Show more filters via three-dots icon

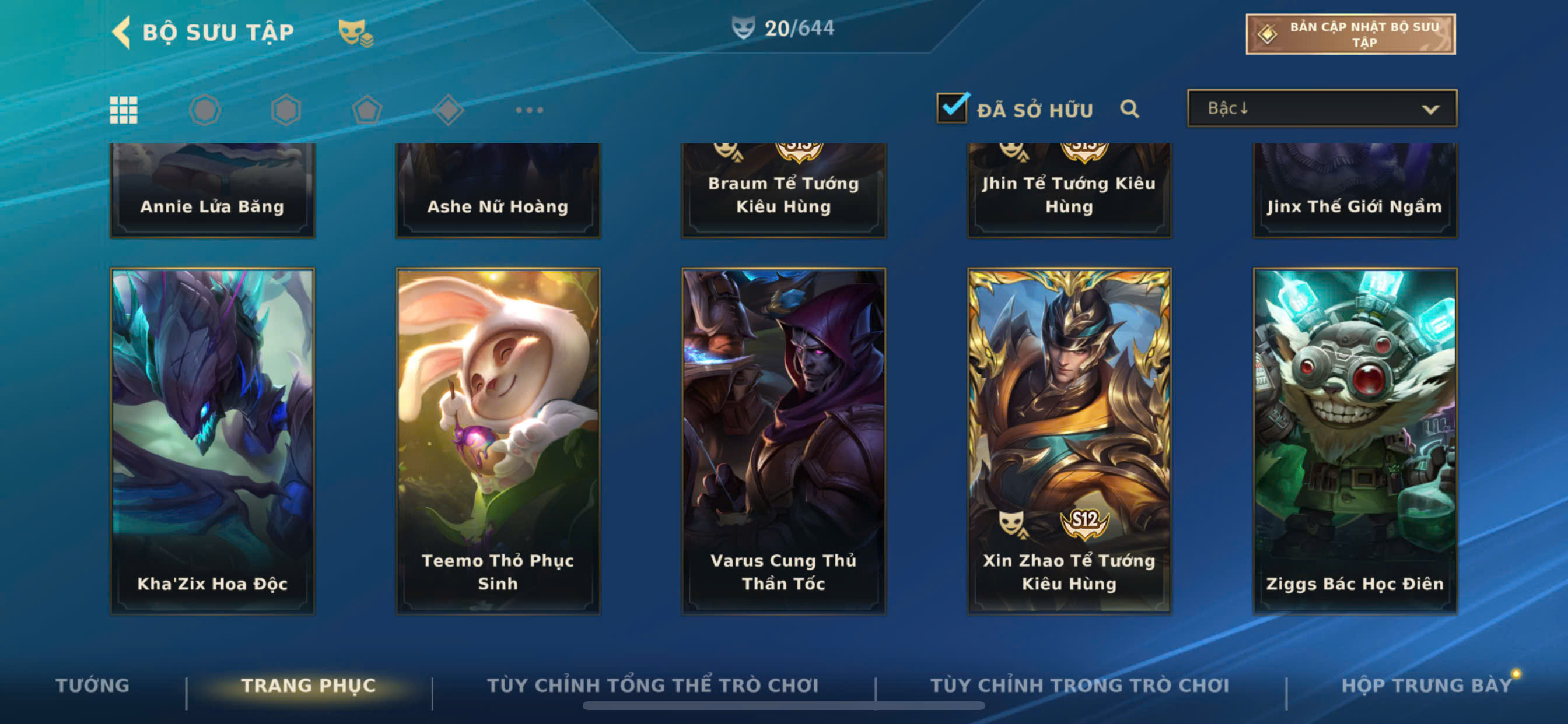530,110
